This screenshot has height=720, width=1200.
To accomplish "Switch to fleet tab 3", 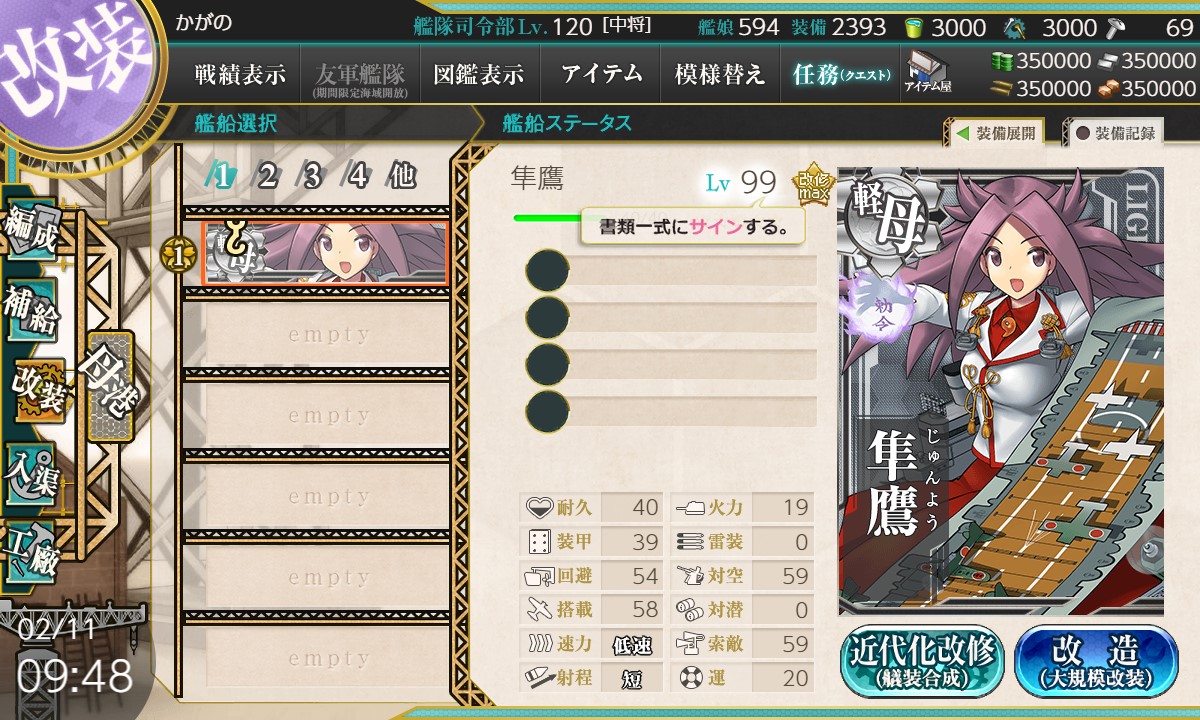I will tap(312, 176).
